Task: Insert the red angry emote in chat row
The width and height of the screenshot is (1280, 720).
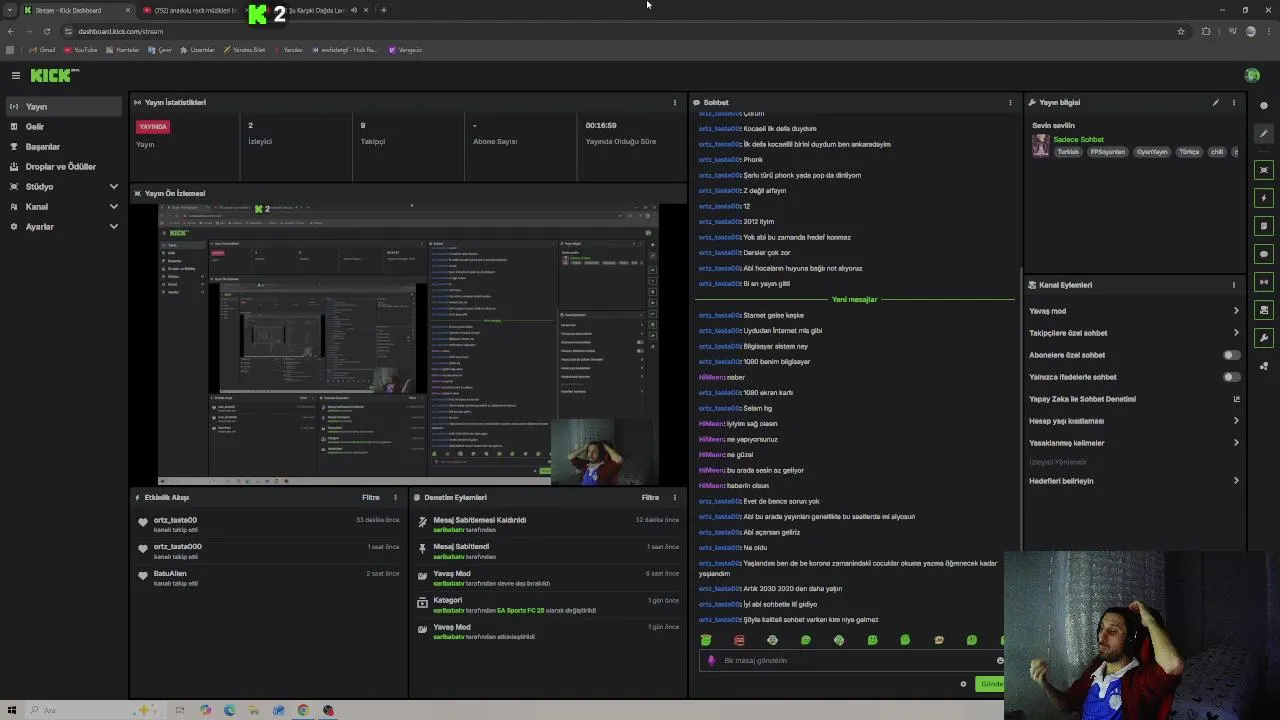Action: pos(739,640)
